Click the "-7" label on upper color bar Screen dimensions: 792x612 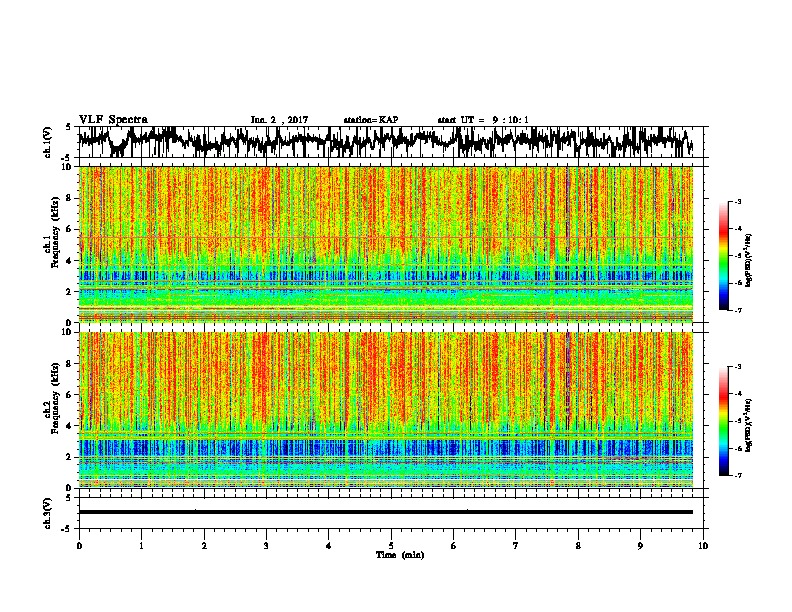738,310
